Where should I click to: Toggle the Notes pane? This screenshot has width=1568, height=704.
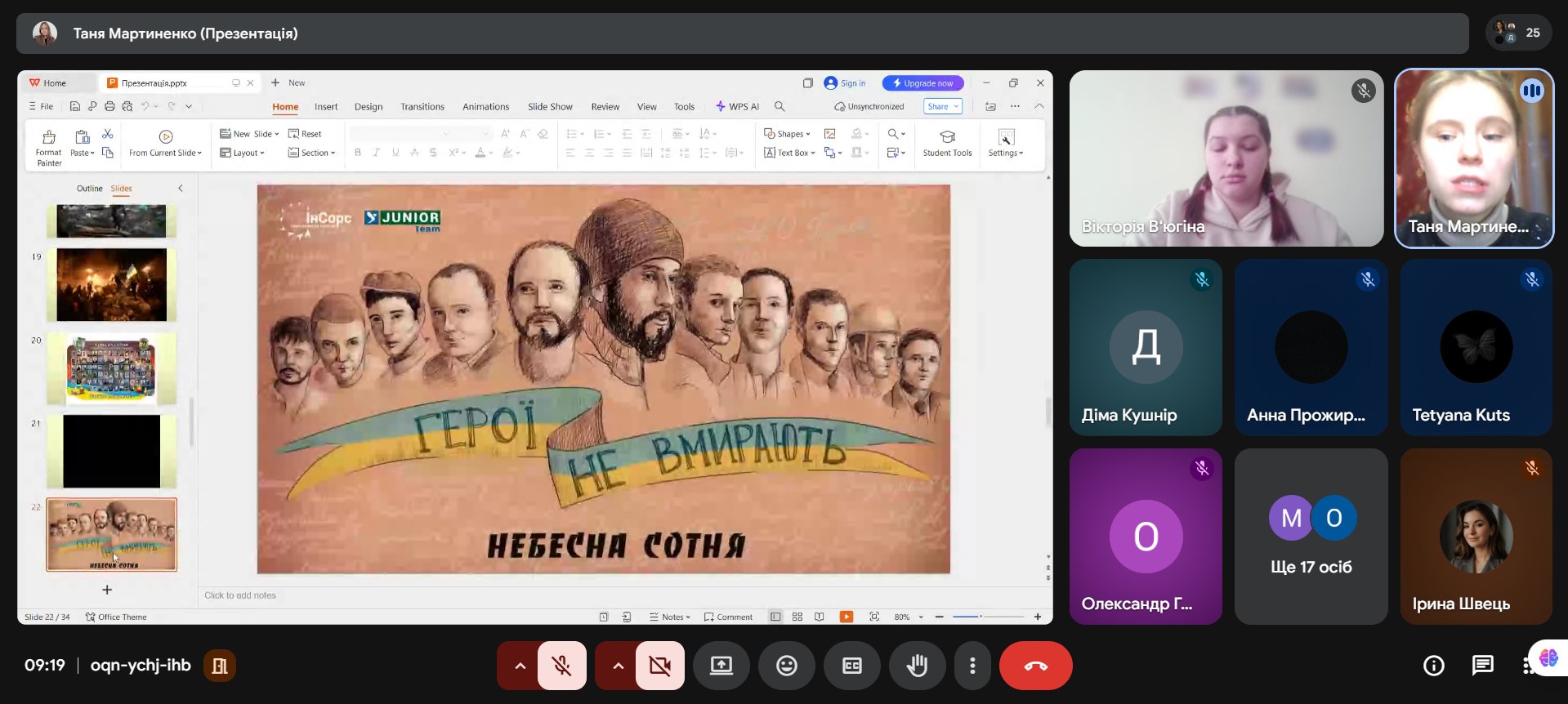click(x=670, y=617)
